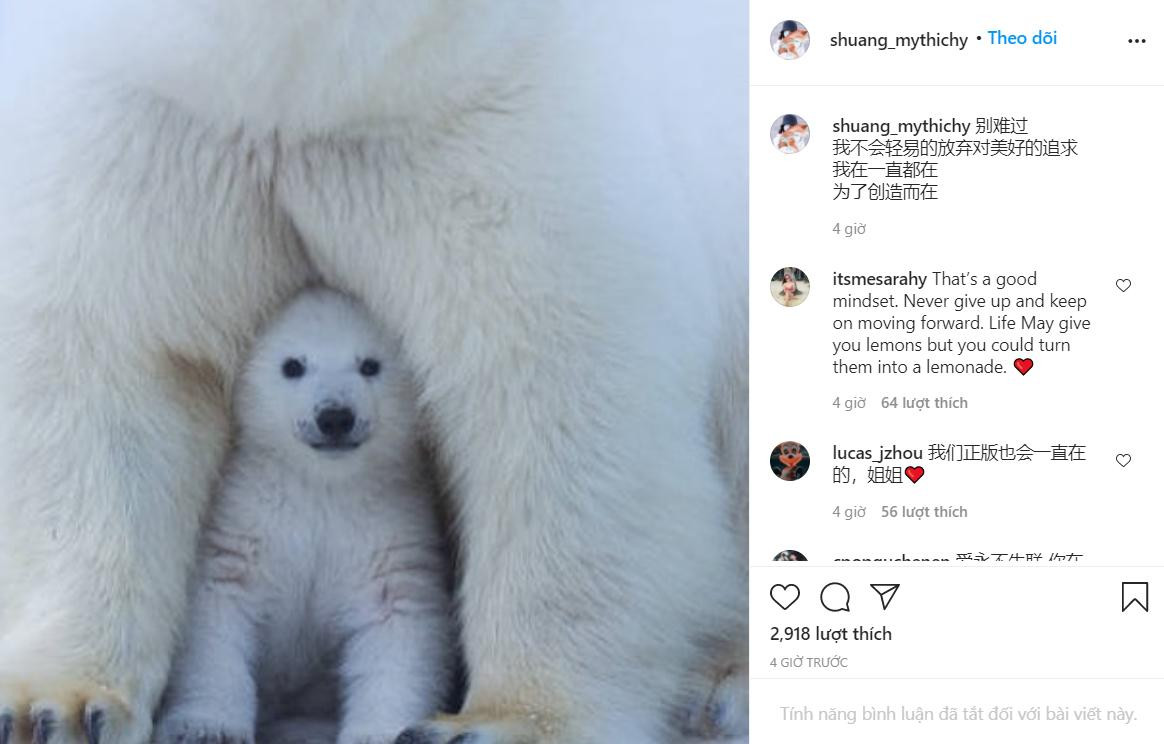
Task: Click shuang_mythichy header profile avatar
Action: (790, 40)
